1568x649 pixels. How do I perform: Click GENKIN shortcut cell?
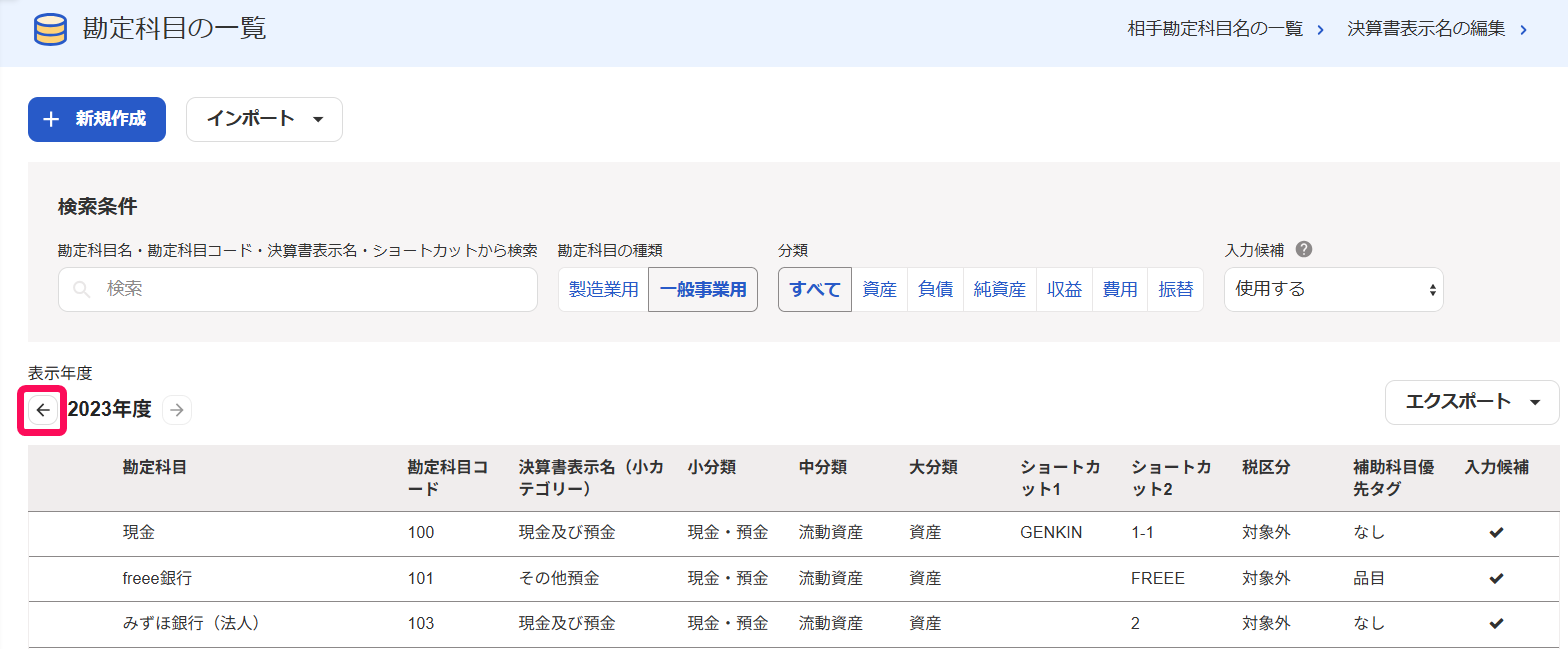(1051, 533)
